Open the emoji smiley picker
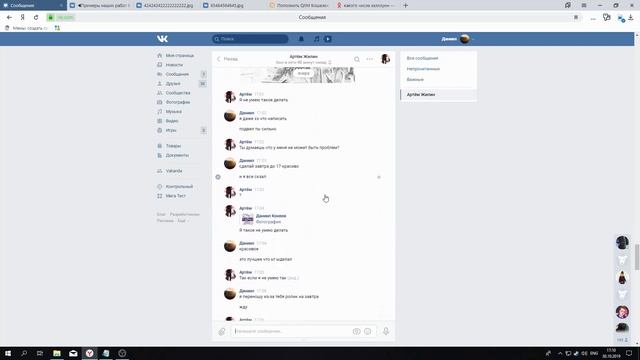This screenshot has width=640, height=360. coord(368,331)
